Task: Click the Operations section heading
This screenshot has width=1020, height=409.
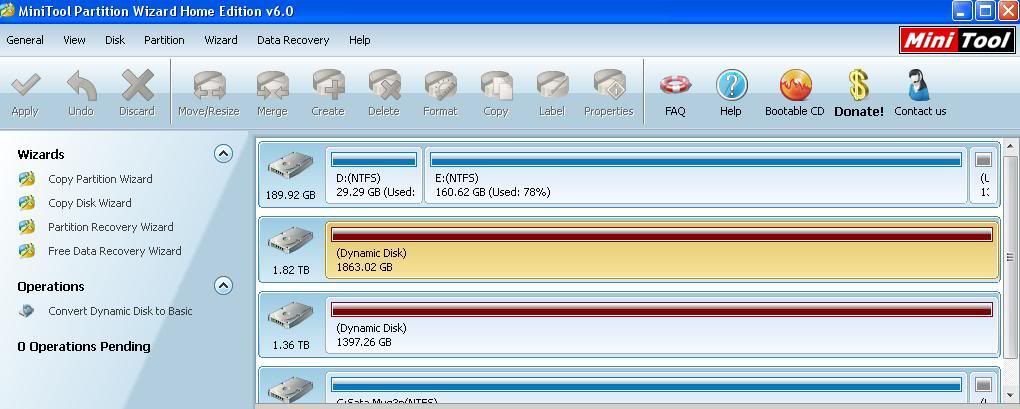Action: (x=51, y=286)
